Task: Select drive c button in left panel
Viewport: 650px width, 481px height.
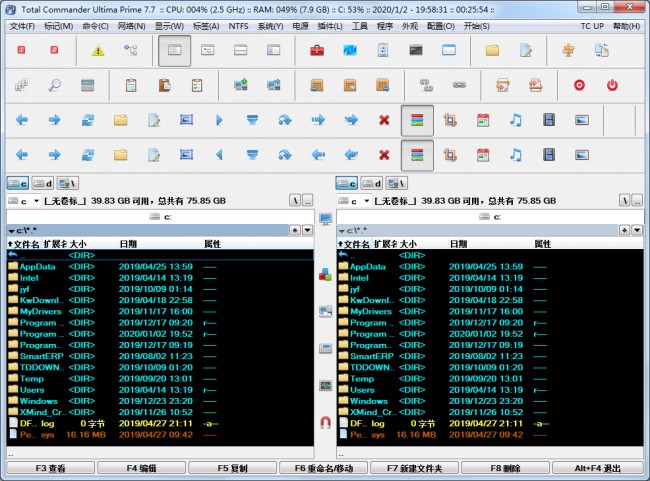Action: [x=17, y=183]
